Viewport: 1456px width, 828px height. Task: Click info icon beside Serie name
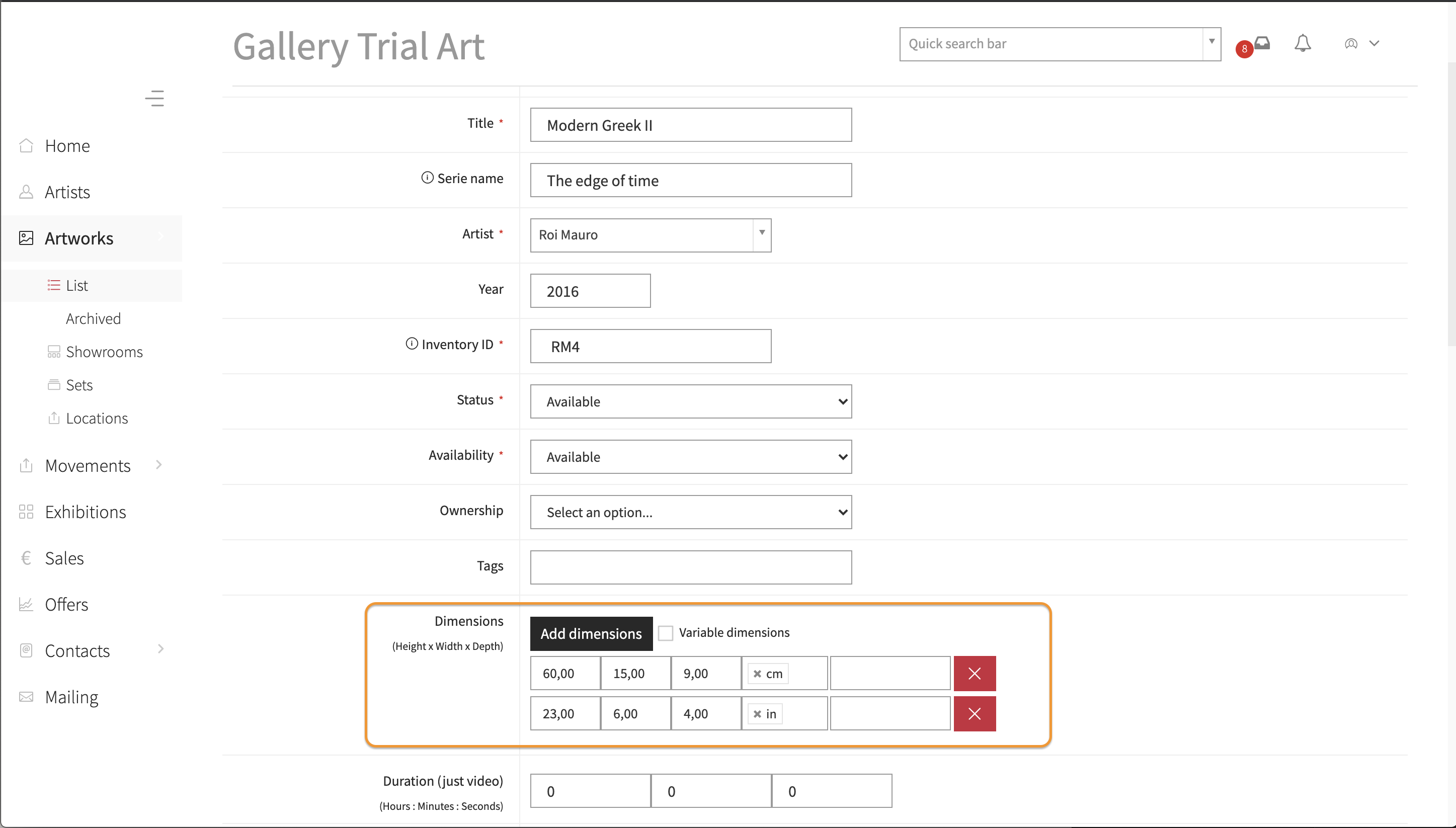[x=427, y=178]
